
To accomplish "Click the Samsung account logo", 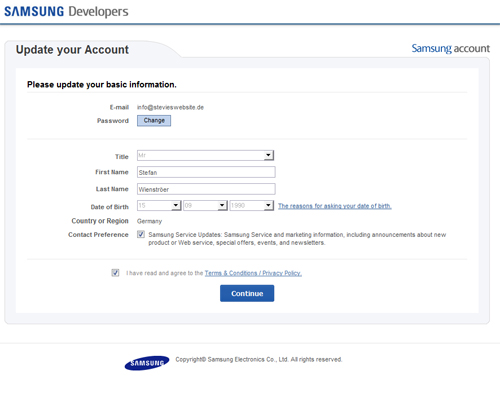I will point(451,48).
